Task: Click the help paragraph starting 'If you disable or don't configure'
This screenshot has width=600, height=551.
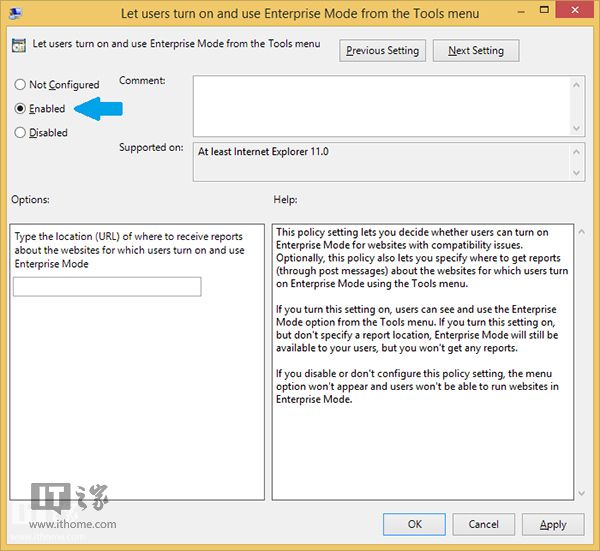Action: (417, 386)
